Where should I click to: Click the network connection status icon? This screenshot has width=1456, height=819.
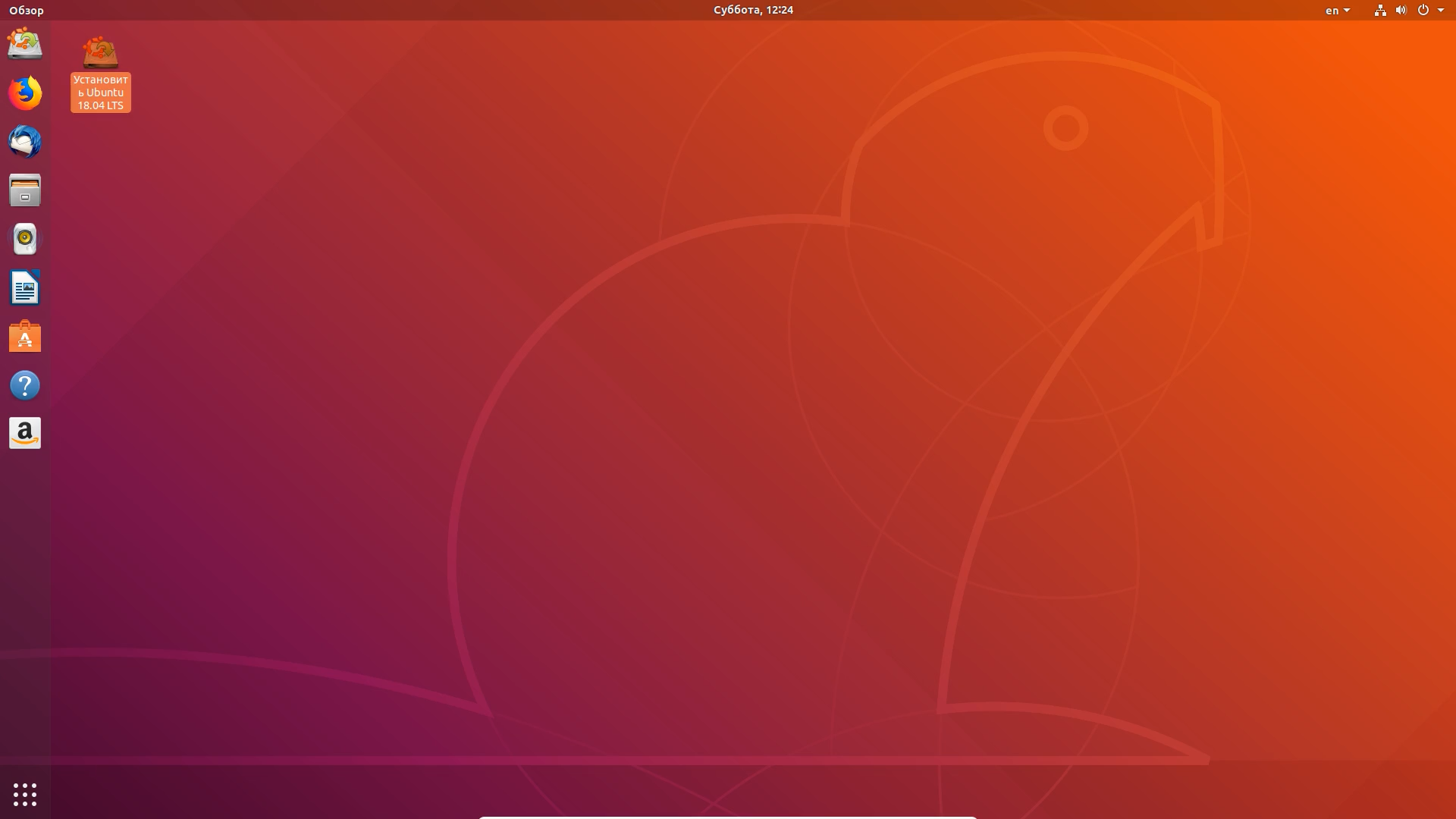click(x=1380, y=10)
